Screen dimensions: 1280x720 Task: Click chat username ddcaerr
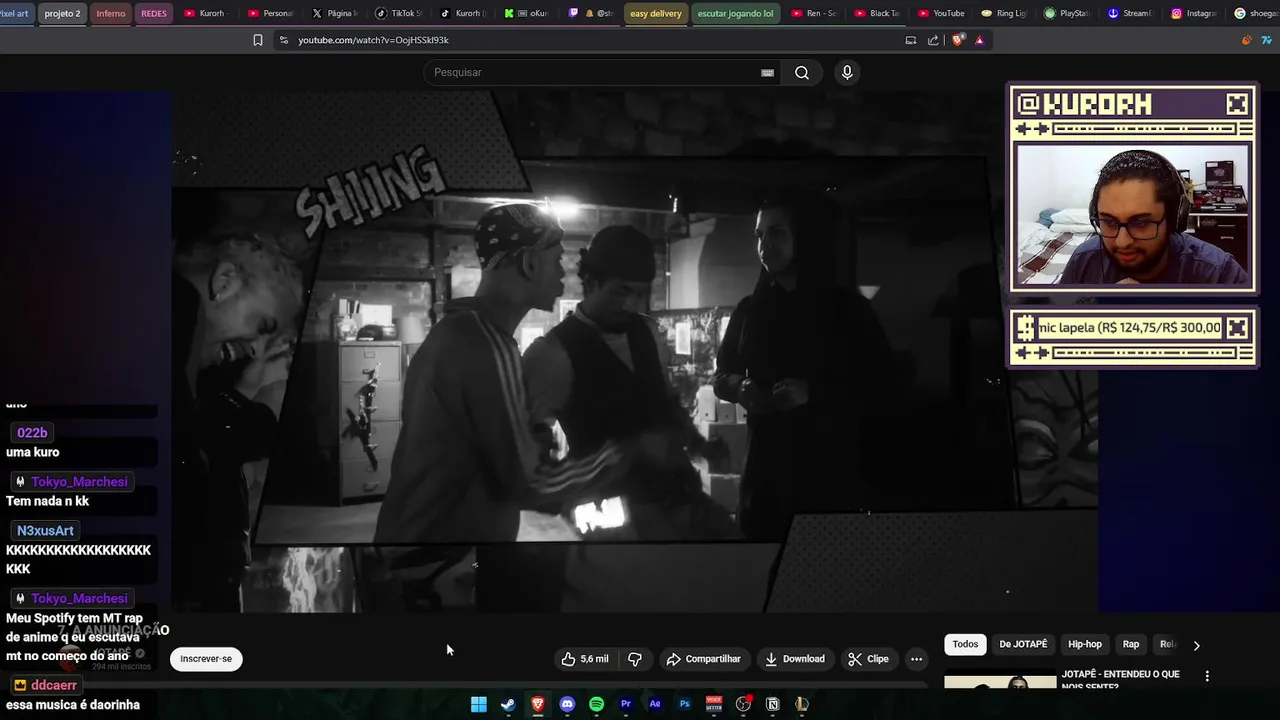pos(53,686)
